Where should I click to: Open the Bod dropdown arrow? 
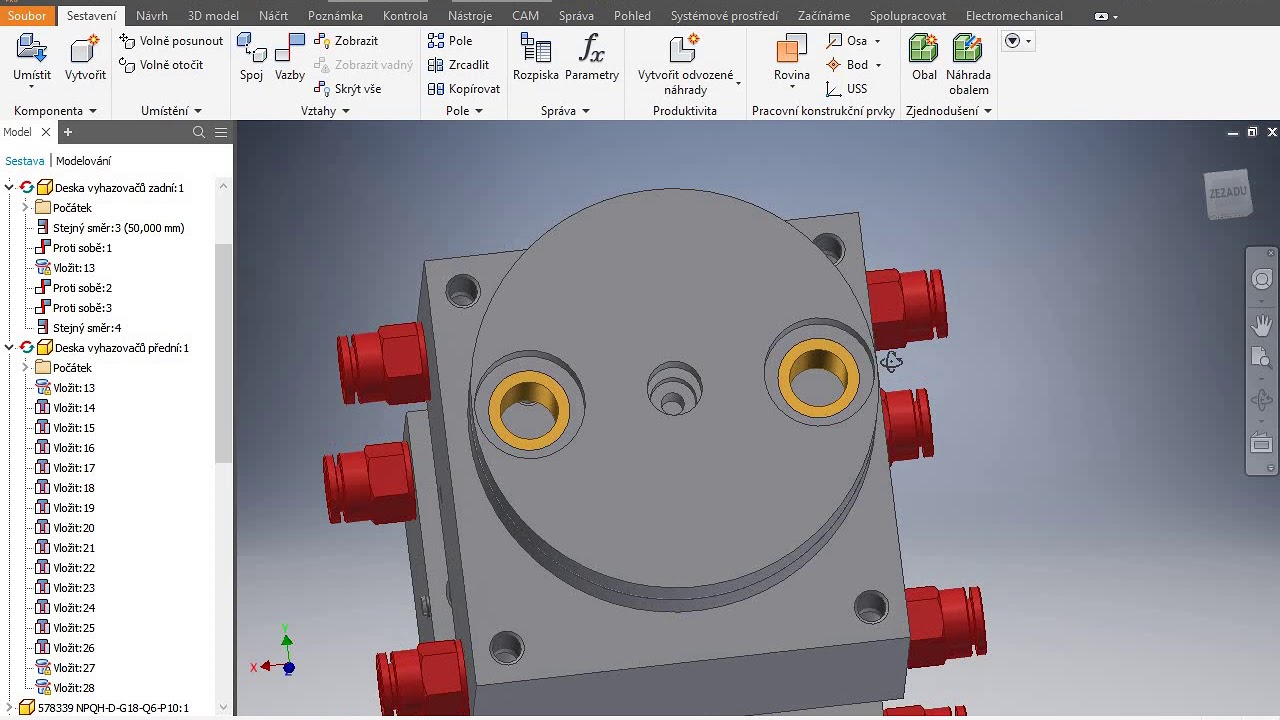pyautogui.click(x=878, y=65)
